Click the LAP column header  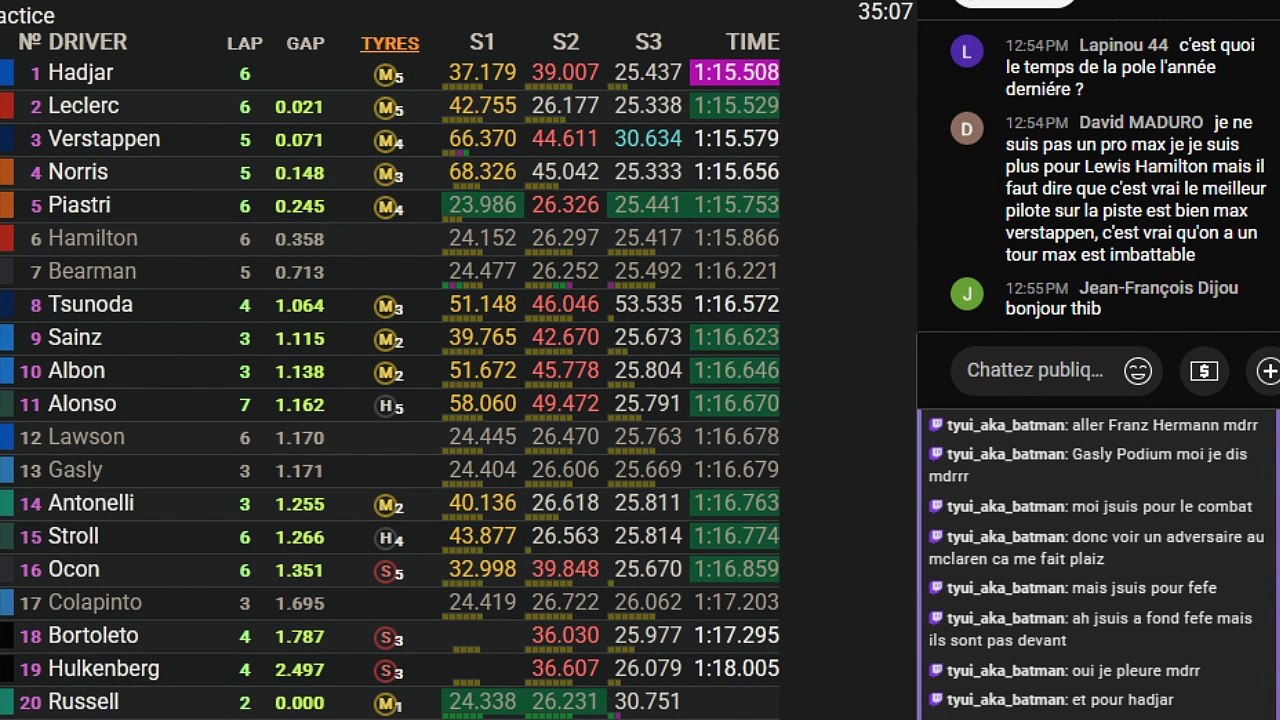(244, 43)
